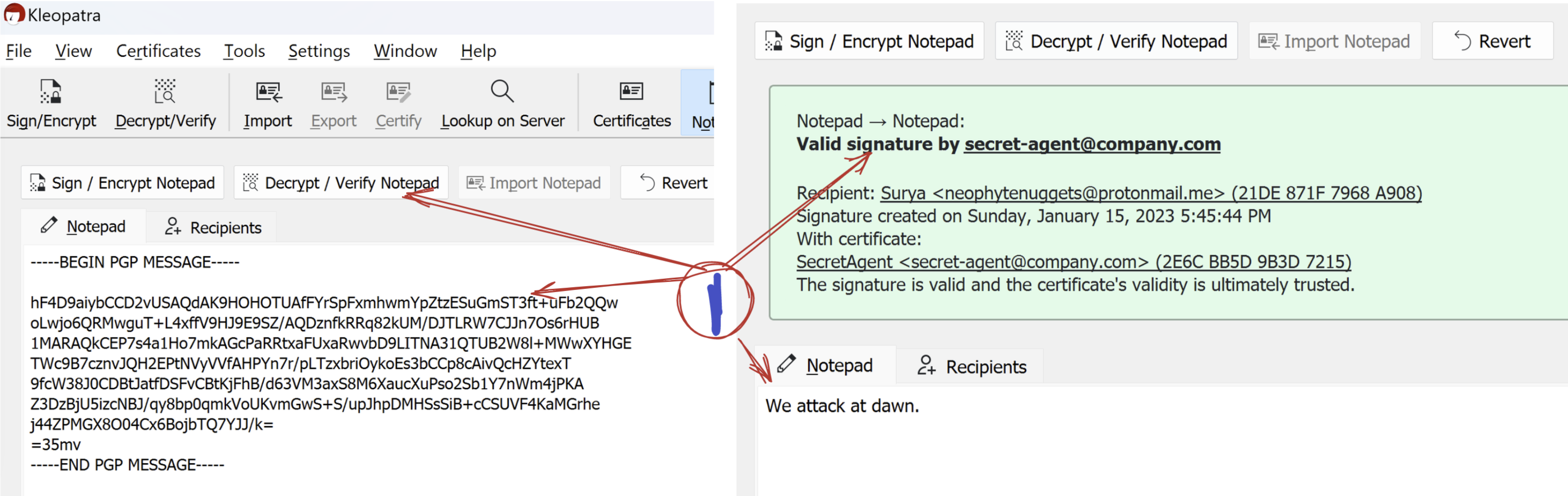Open the Certificates view toolbar icon
Image resolution: width=1568 pixels, height=496 pixels.
pyautogui.click(x=631, y=91)
